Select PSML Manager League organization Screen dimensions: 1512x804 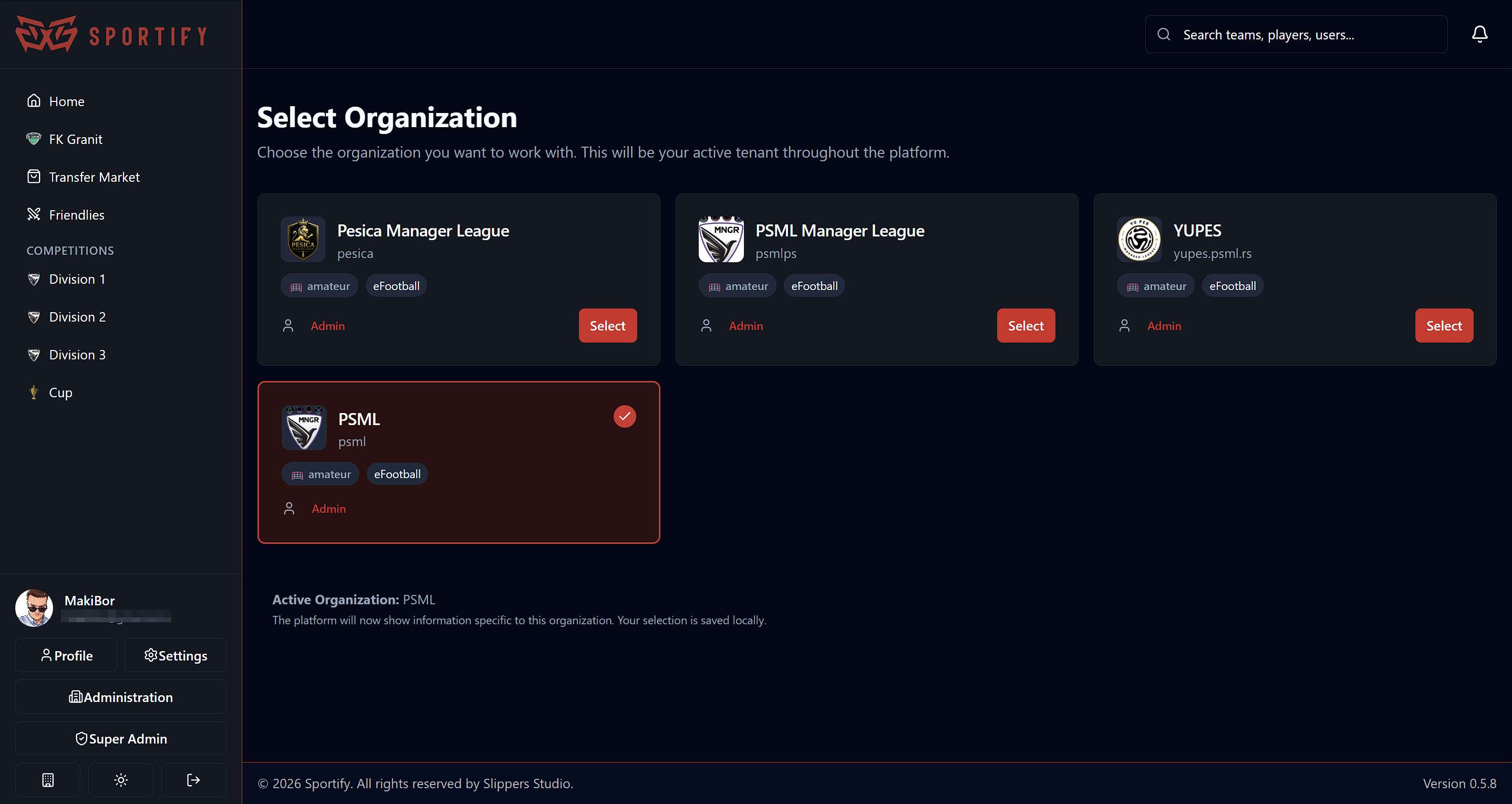click(x=1026, y=325)
